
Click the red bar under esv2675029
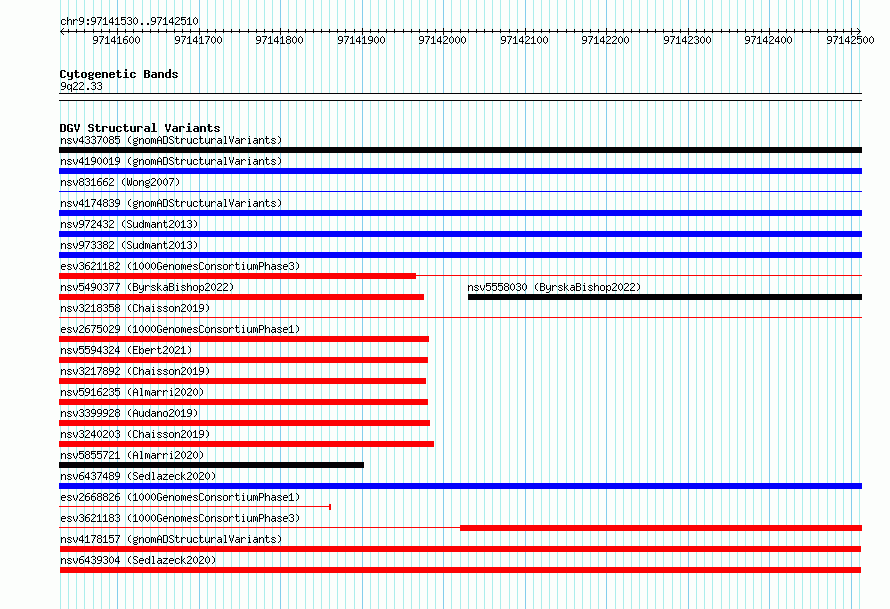coord(244,339)
